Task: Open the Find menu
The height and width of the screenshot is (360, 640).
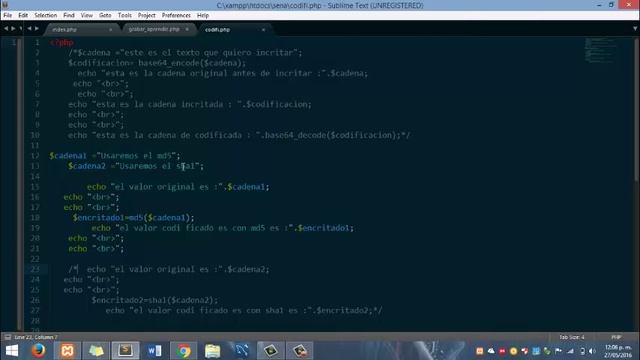Action: tap(69, 15)
